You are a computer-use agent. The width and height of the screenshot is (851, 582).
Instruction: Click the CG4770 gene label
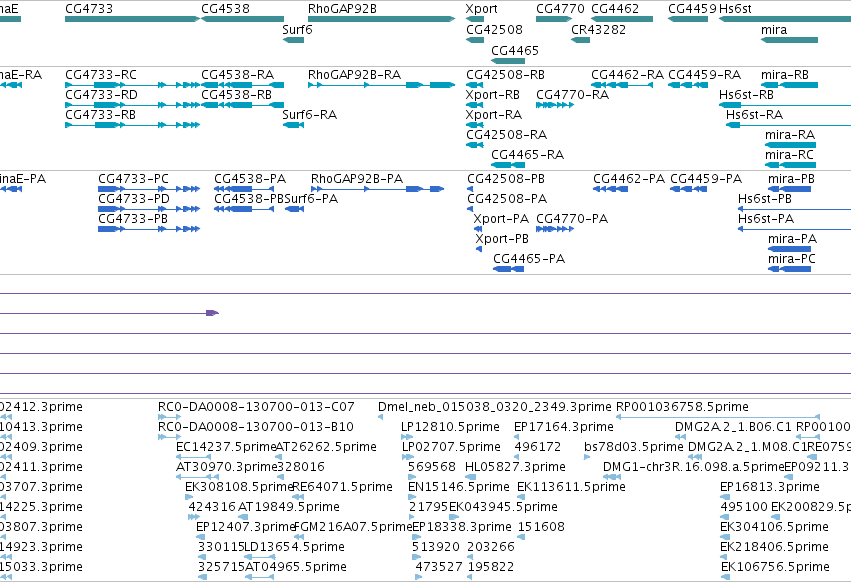pyautogui.click(x=560, y=9)
